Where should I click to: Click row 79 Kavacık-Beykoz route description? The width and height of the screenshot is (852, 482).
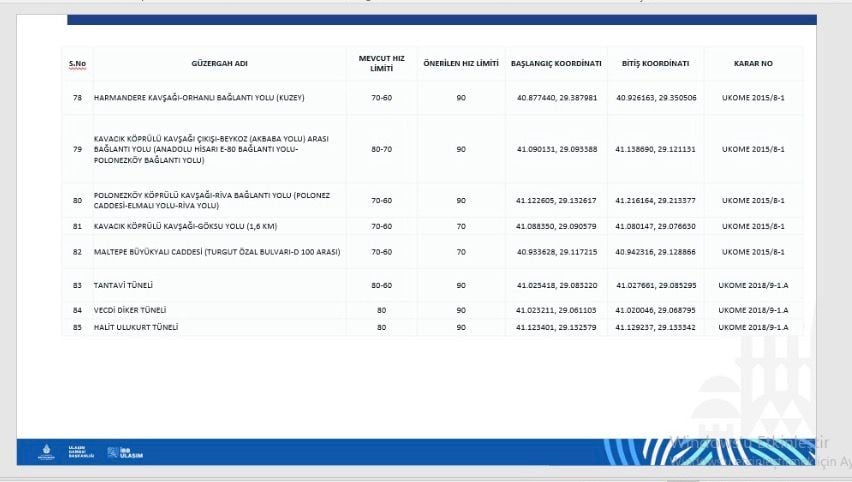click(x=211, y=149)
